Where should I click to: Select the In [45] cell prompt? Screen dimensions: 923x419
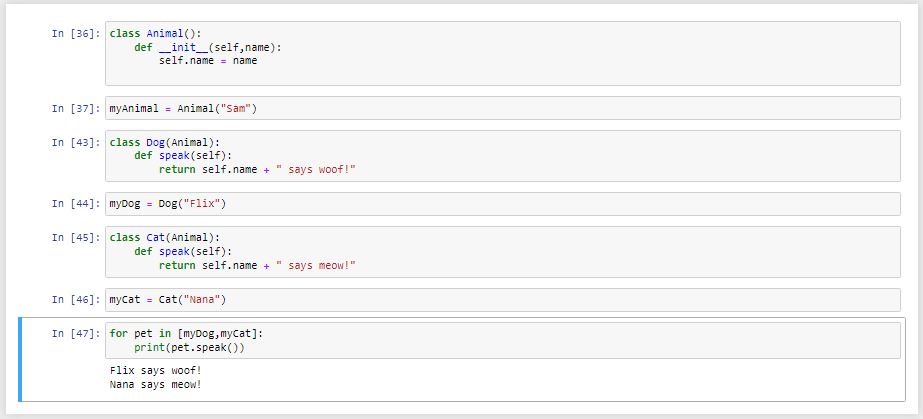click(x=75, y=238)
